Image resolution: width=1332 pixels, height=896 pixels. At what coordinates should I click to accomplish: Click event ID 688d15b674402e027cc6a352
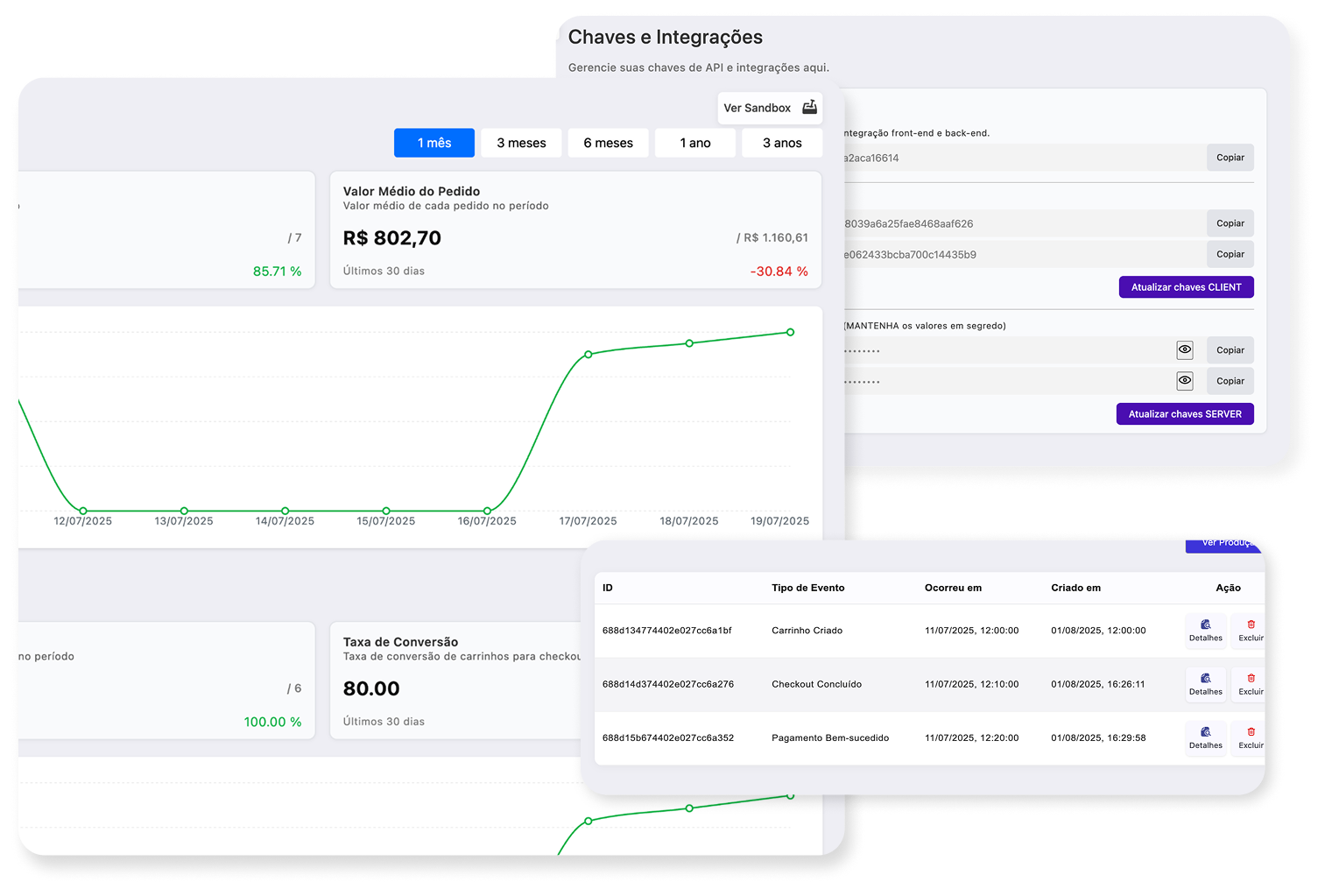point(667,737)
